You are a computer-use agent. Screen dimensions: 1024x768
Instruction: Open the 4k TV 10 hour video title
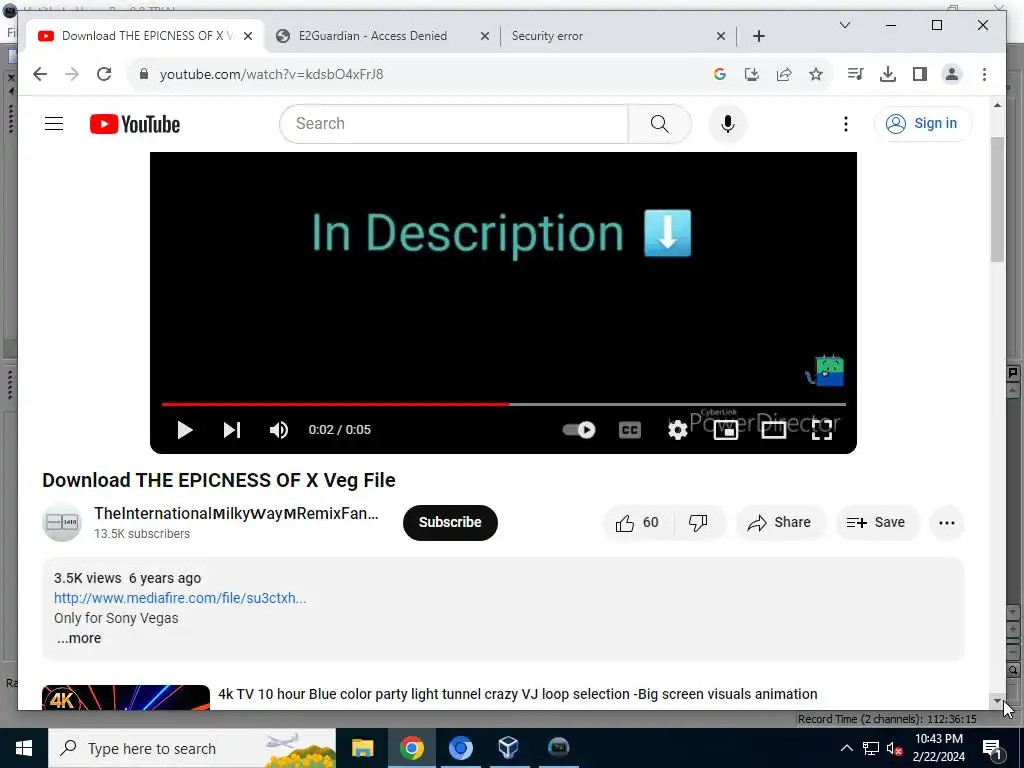pyautogui.click(x=518, y=694)
